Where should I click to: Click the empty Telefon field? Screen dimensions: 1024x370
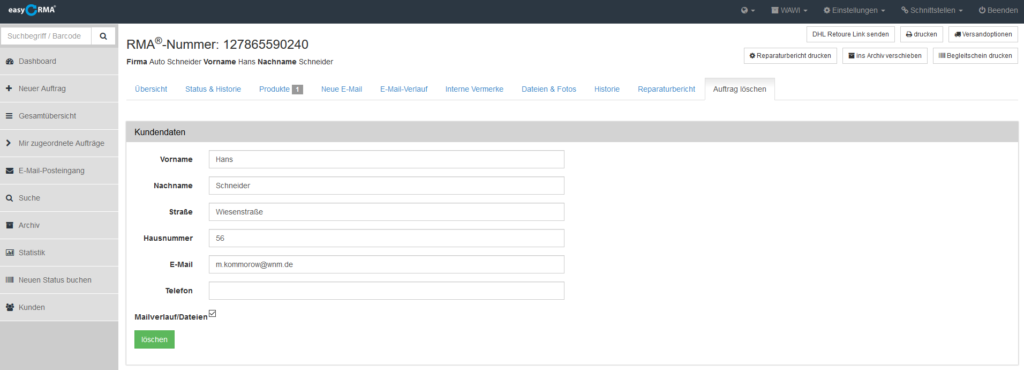387,290
